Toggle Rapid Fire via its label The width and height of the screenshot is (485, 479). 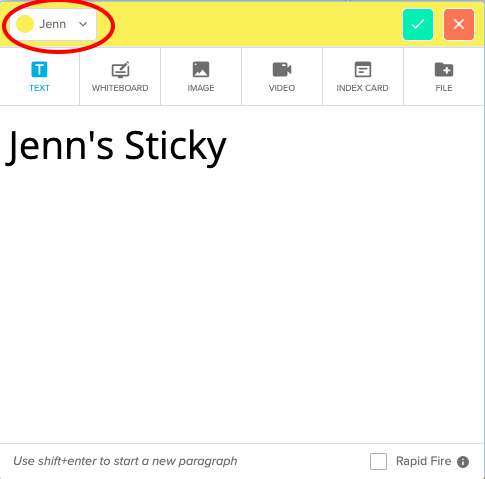tap(423, 461)
